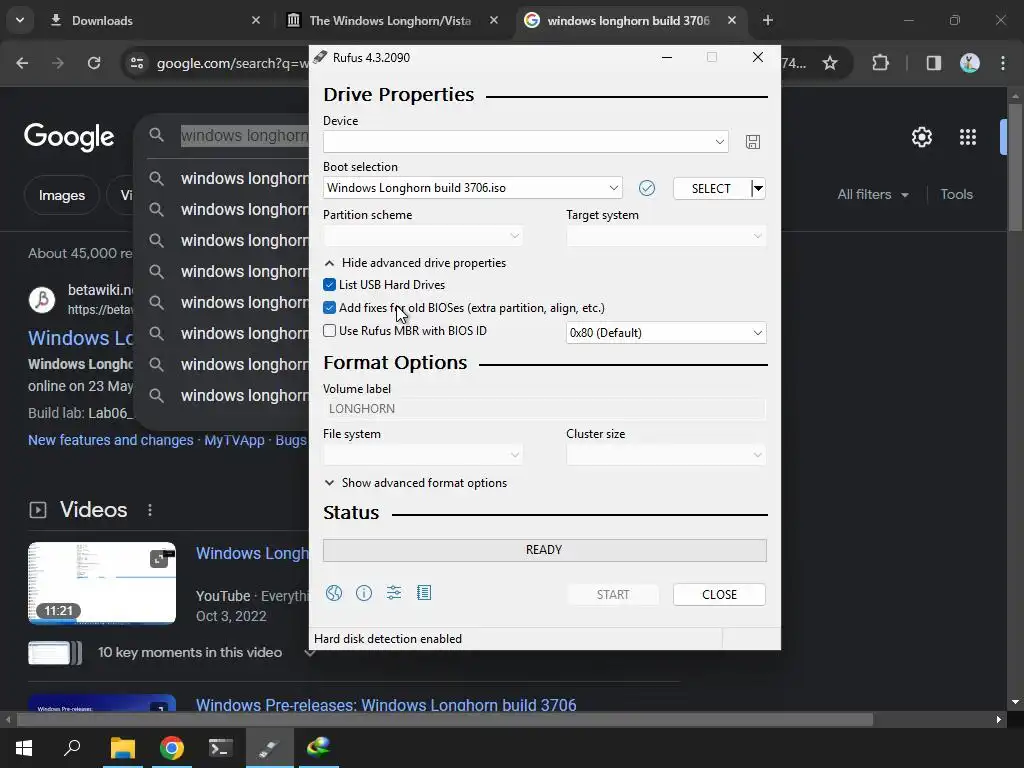Bookmark this page with star icon
Viewport: 1024px width, 768px height.
[x=830, y=63]
